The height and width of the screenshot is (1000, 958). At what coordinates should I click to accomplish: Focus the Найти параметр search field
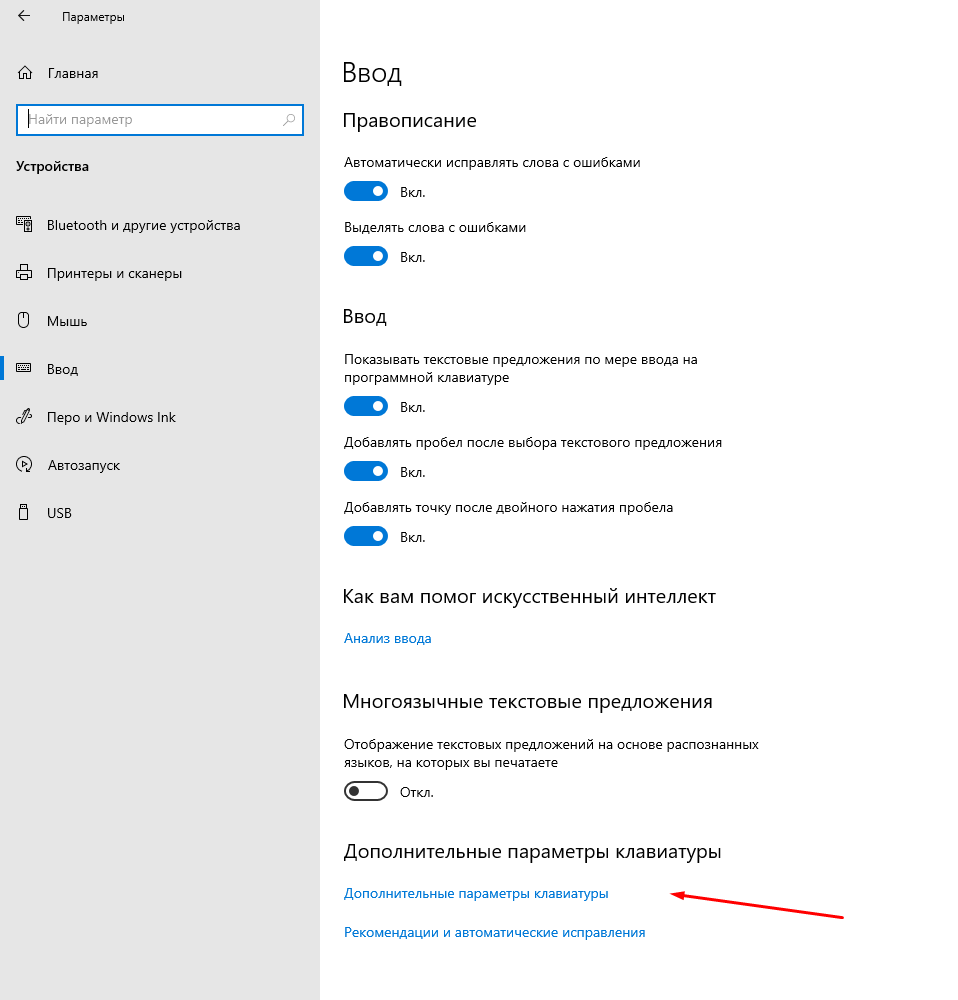click(159, 119)
